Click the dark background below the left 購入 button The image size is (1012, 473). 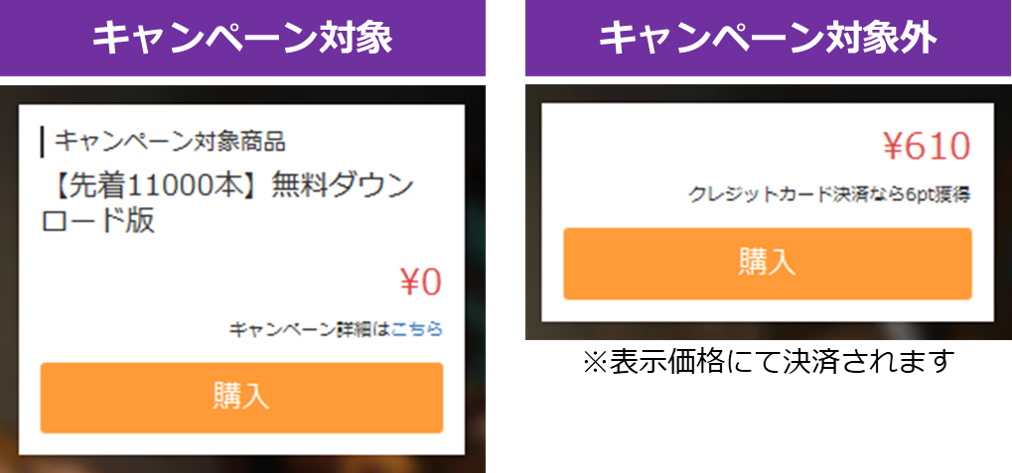(x=241, y=454)
